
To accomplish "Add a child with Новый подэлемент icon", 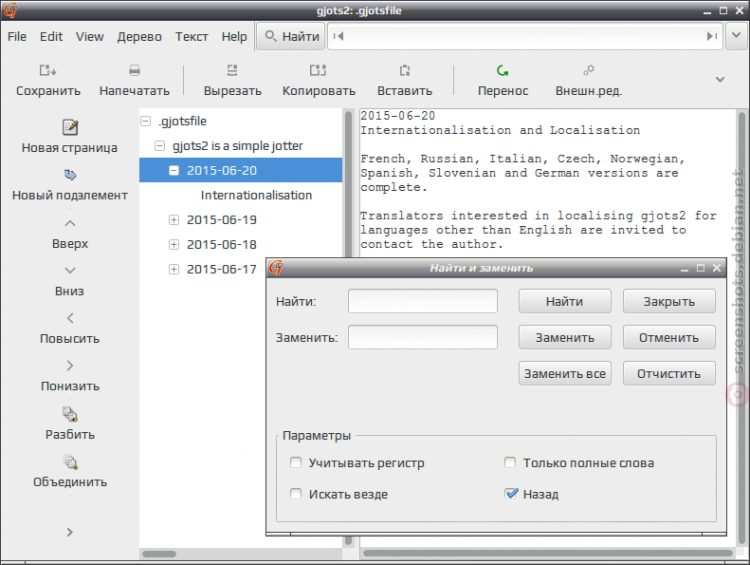I will point(70,175).
